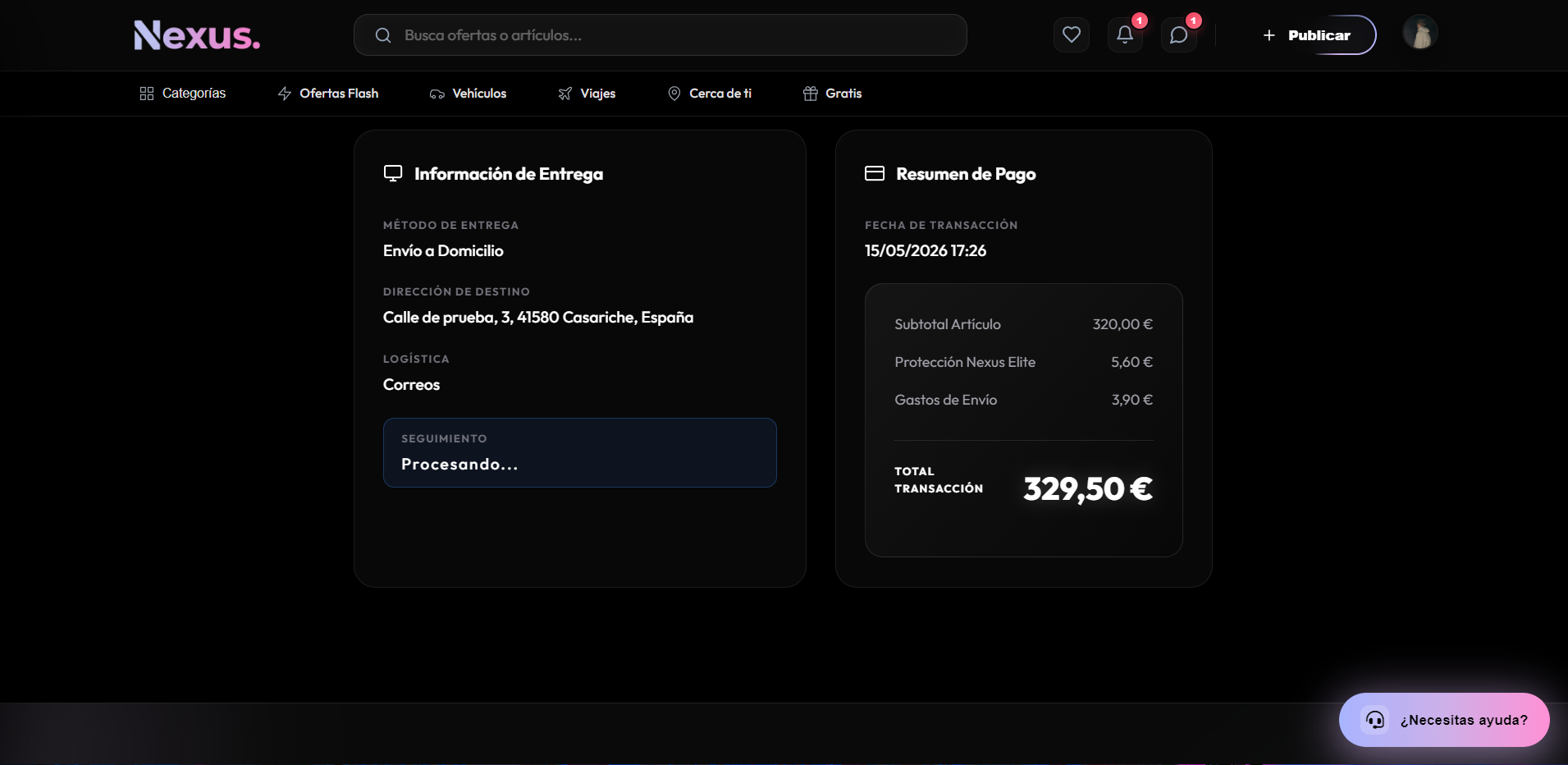1568x765 pixels.
Task: Click the 'Resumen de Pago' heading
Action: [x=966, y=174]
